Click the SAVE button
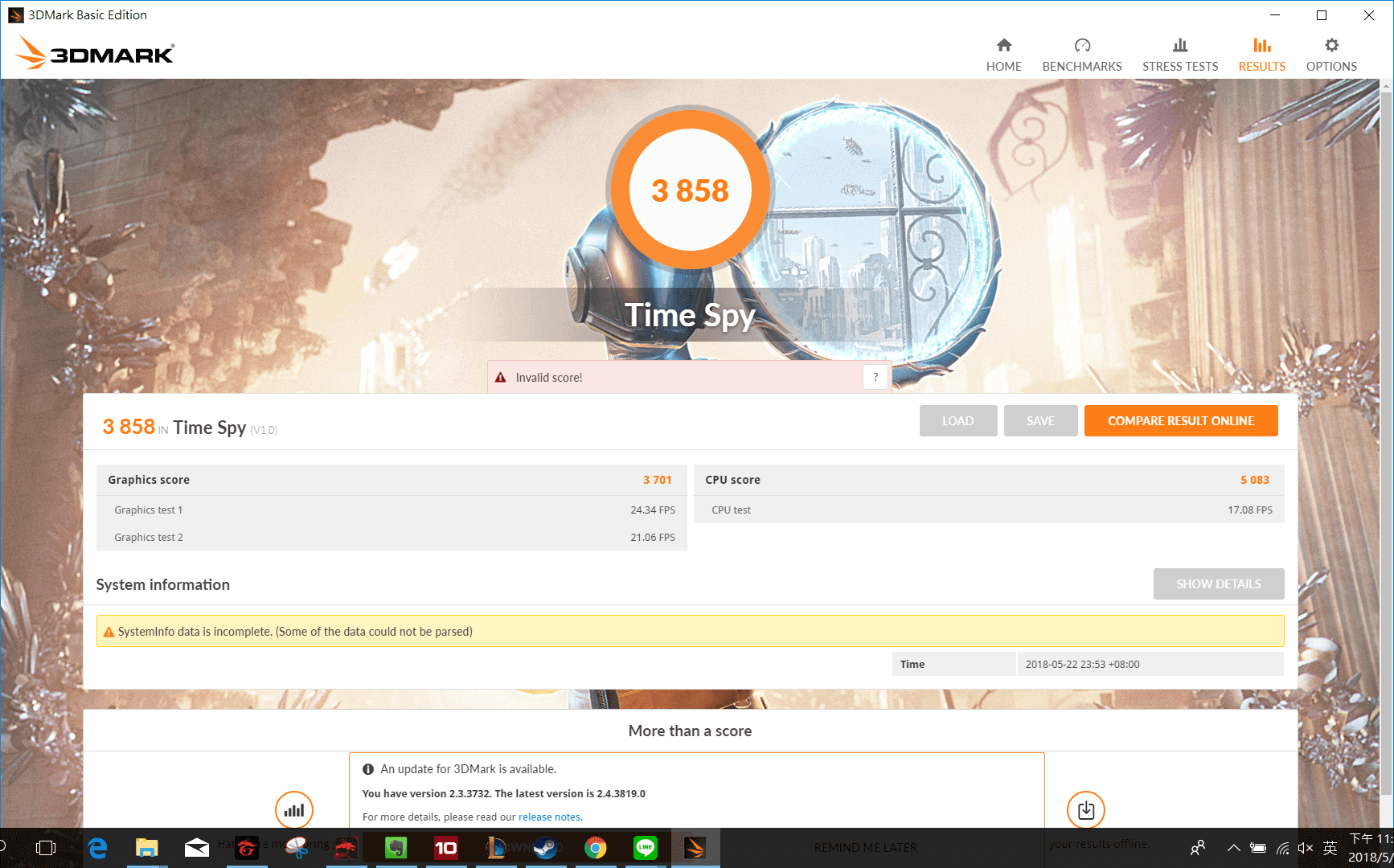1394x868 pixels. [x=1040, y=421]
